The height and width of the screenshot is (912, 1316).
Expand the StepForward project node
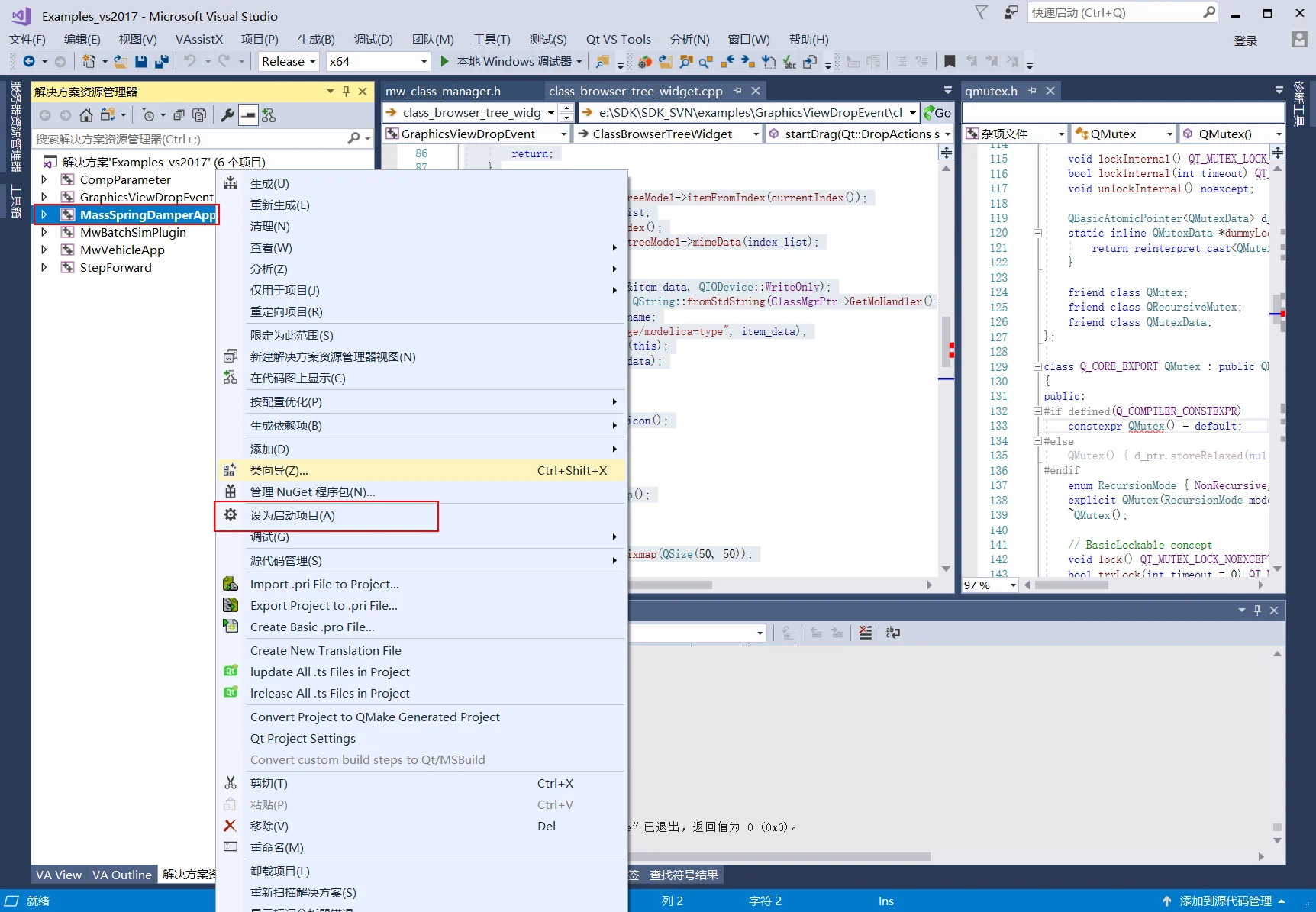[44, 267]
